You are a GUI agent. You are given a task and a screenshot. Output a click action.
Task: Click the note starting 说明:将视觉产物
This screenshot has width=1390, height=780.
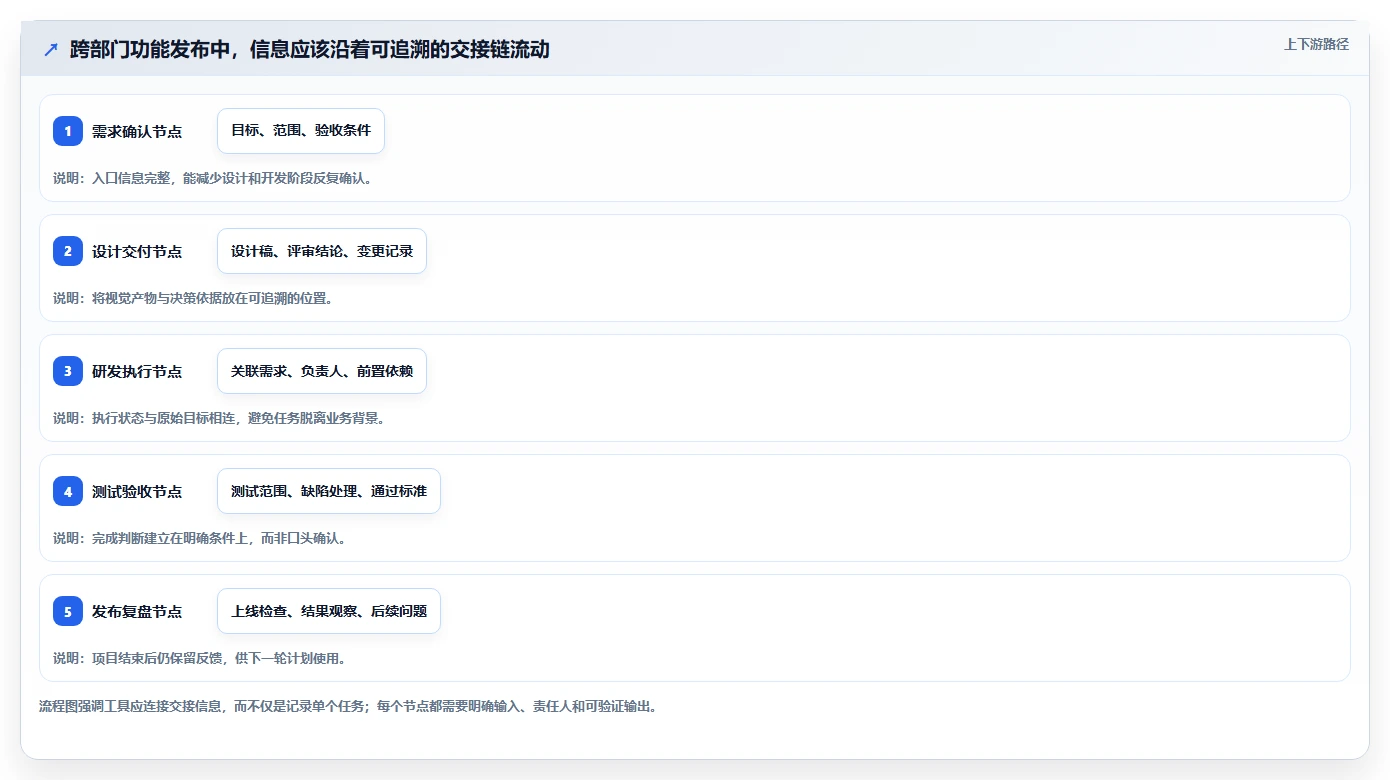(x=193, y=298)
